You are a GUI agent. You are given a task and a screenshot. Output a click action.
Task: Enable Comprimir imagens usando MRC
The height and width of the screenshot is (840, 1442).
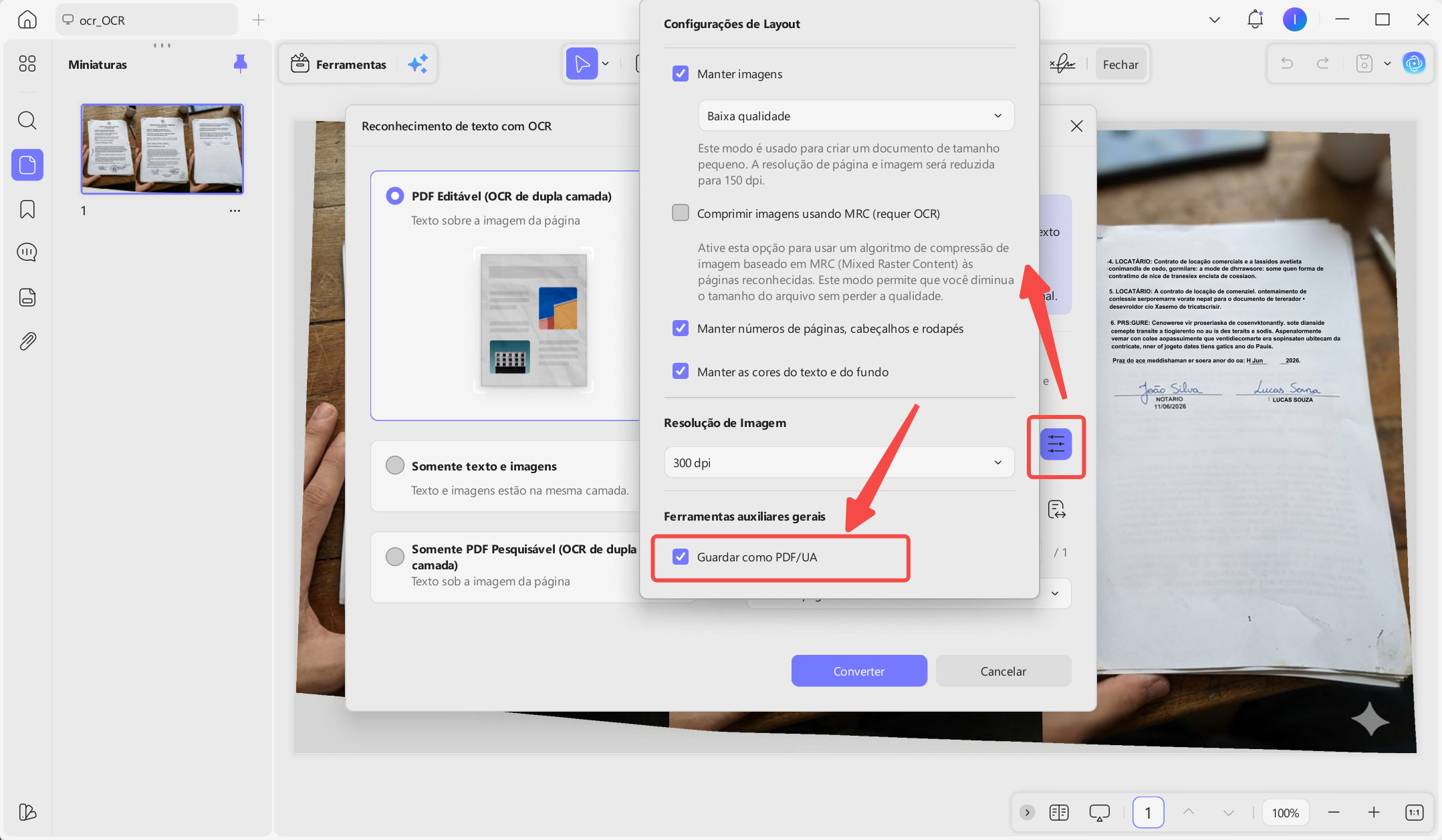[681, 213]
